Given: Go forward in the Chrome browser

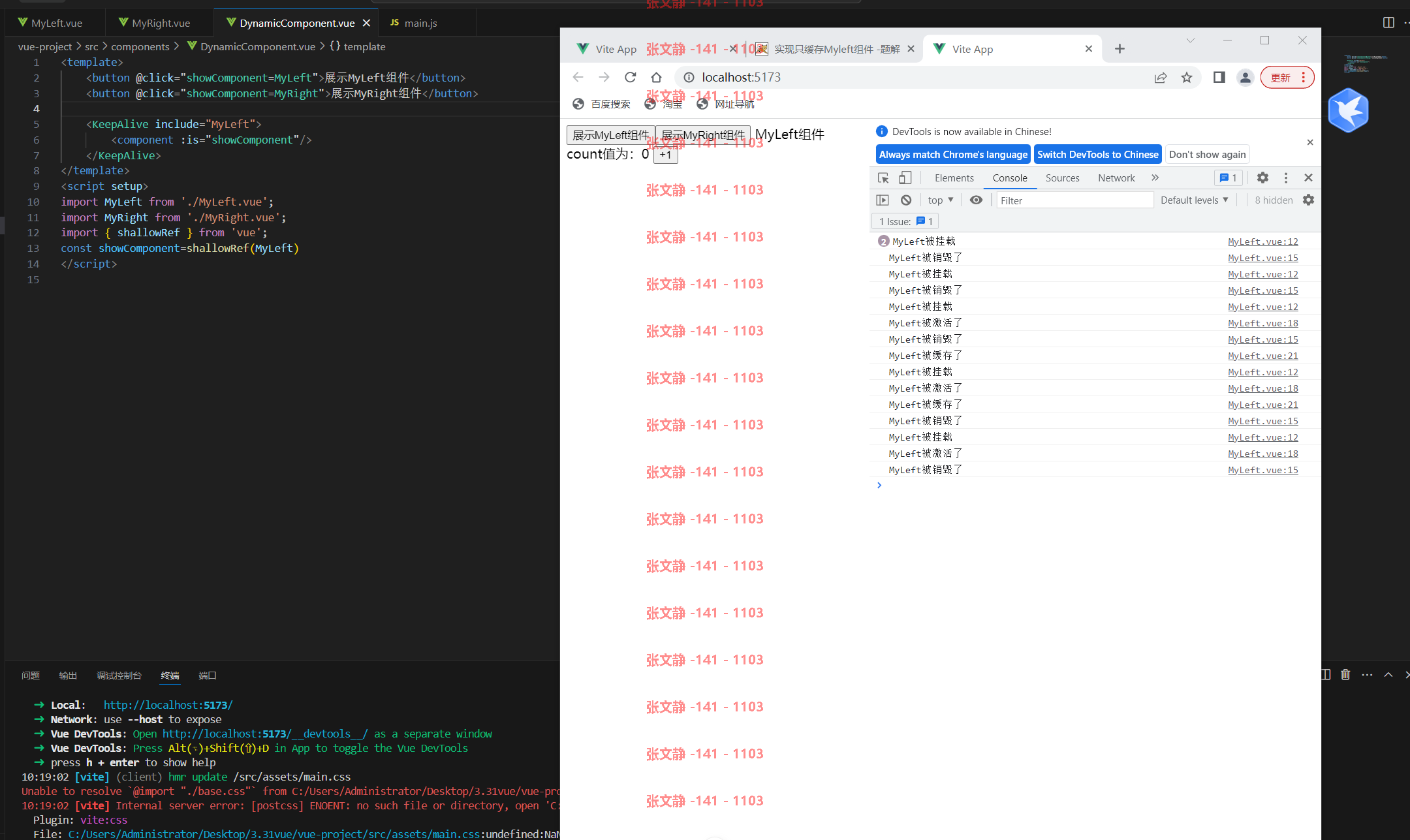Looking at the screenshot, I should tap(604, 77).
